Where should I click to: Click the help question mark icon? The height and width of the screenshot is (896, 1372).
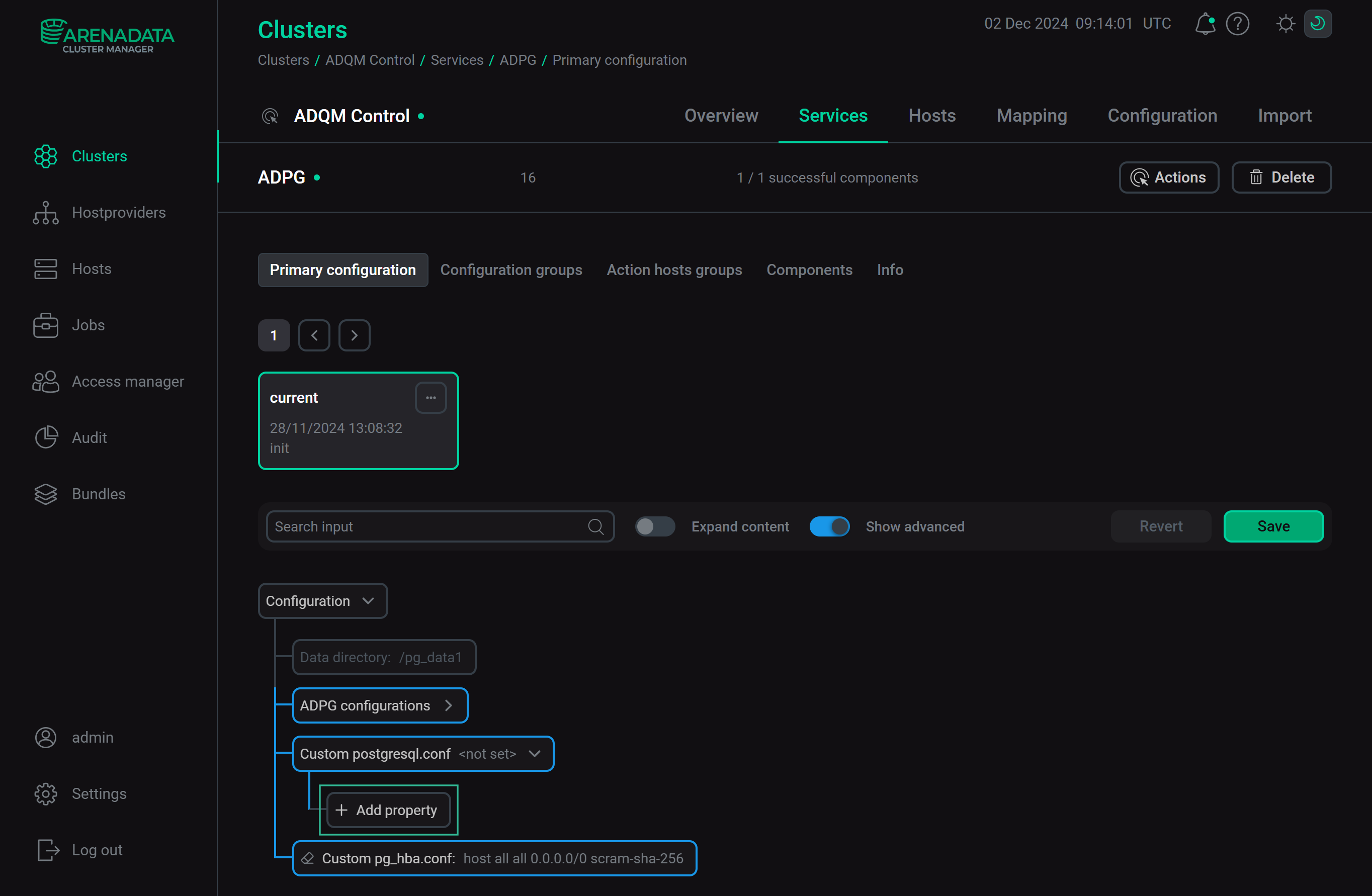point(1238,24)
